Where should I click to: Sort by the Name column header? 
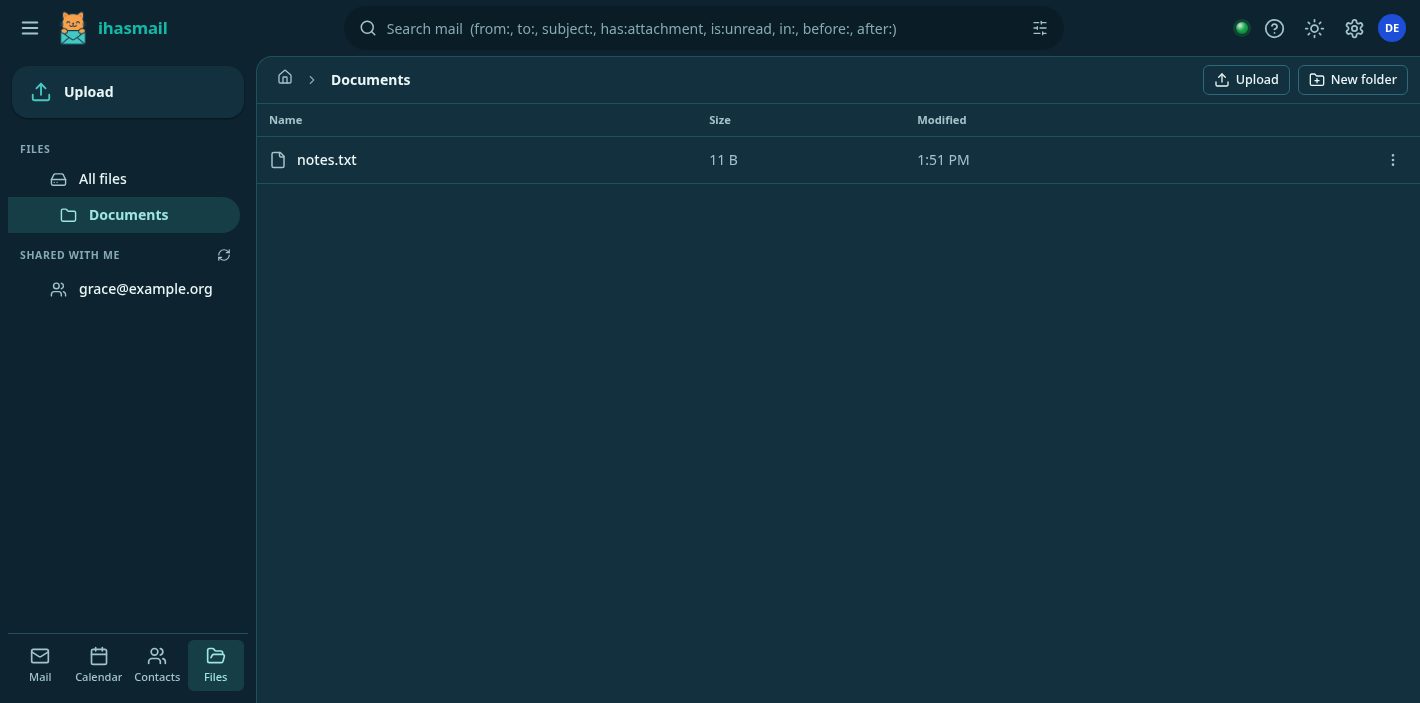click(x=285, y=120)
